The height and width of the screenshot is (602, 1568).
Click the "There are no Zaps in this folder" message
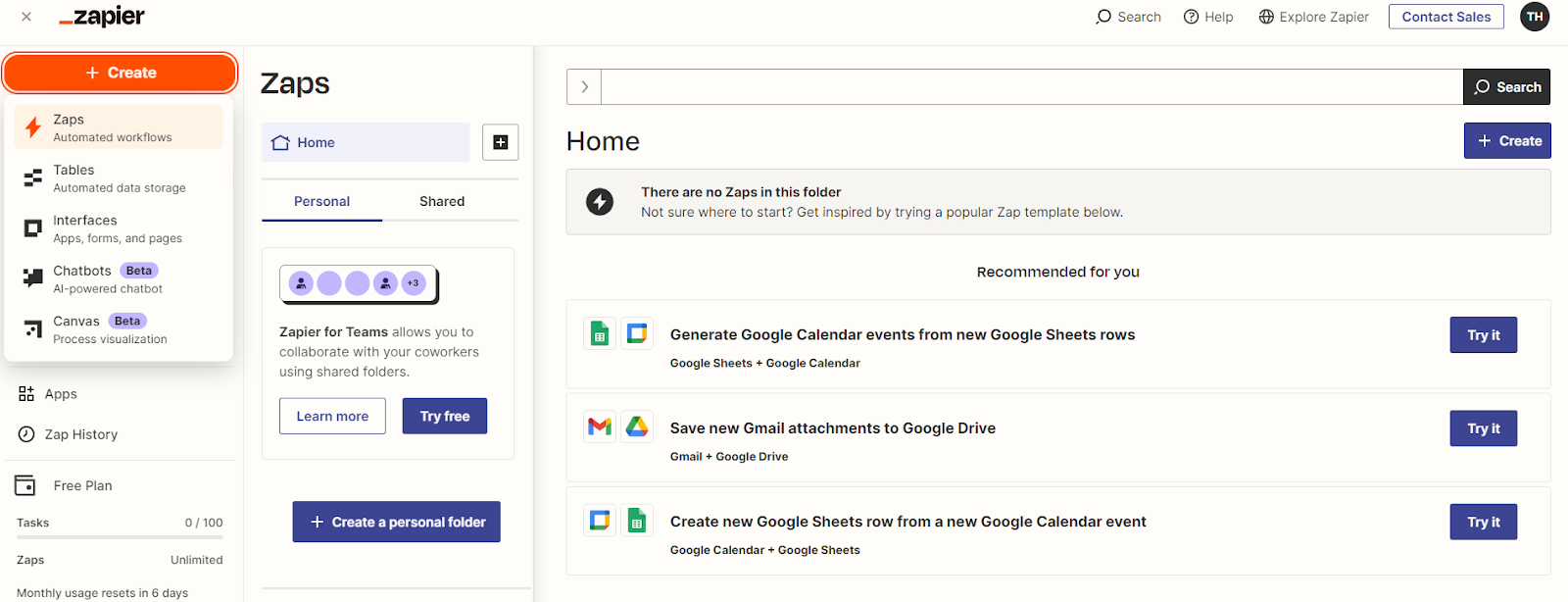click(741, 192)
